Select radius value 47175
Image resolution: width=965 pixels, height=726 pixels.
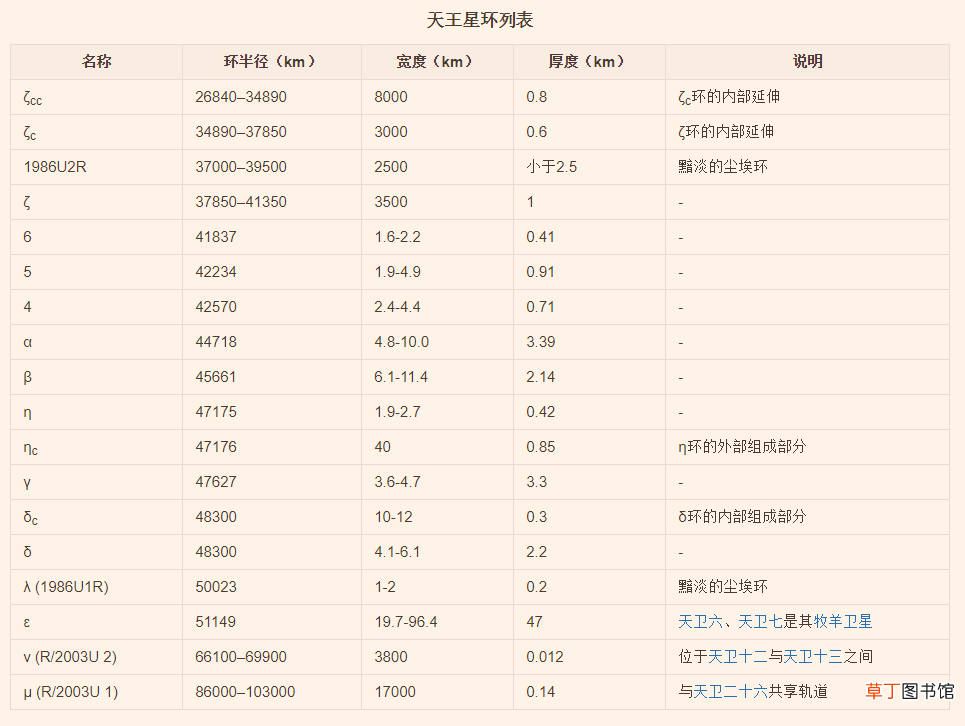coord(216,412)
